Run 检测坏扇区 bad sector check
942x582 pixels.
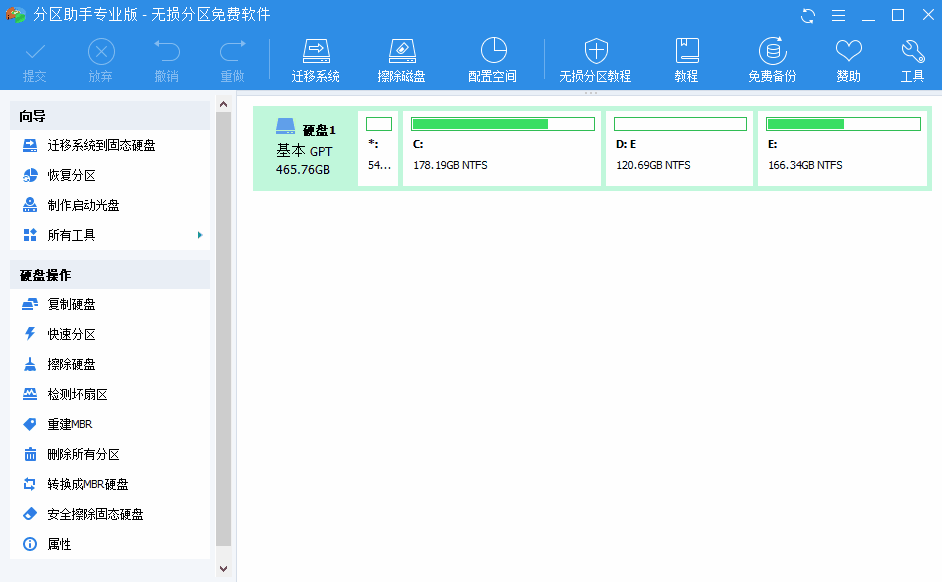(x=110, y=395)
